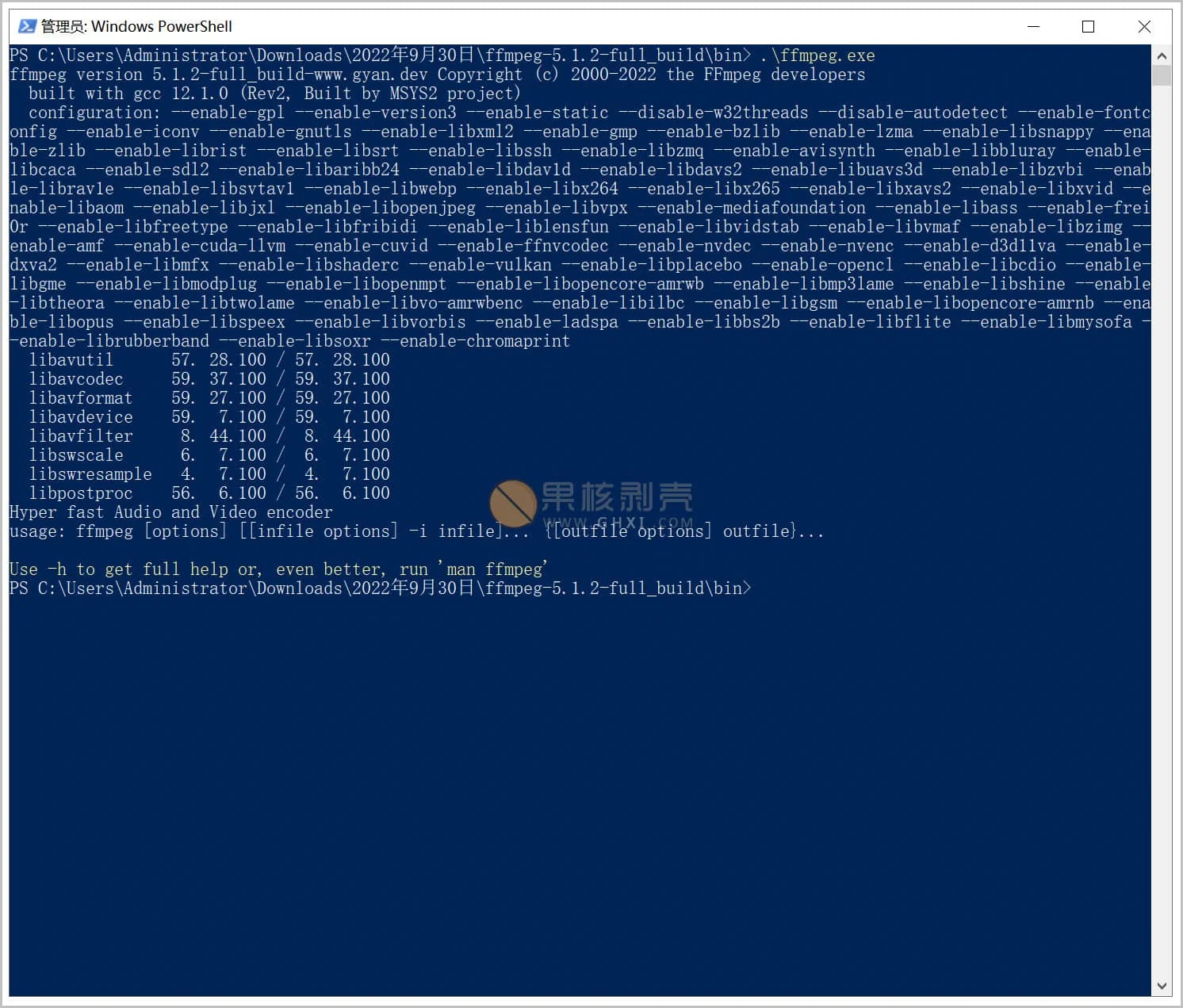Click the close window icon
This screenshot has height=1008, width=1183.
click(x=1144, y=26)
